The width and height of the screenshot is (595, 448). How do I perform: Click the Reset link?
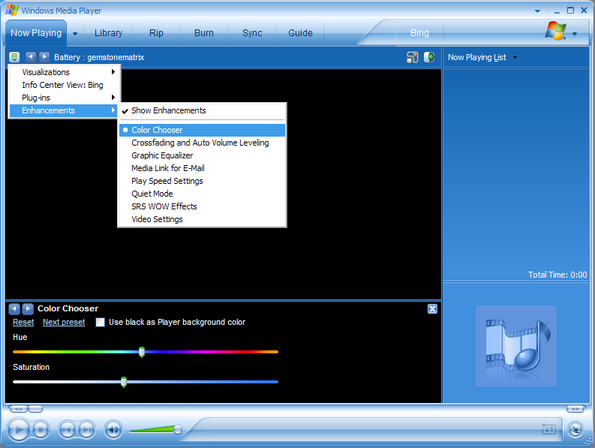pos(23,322)
